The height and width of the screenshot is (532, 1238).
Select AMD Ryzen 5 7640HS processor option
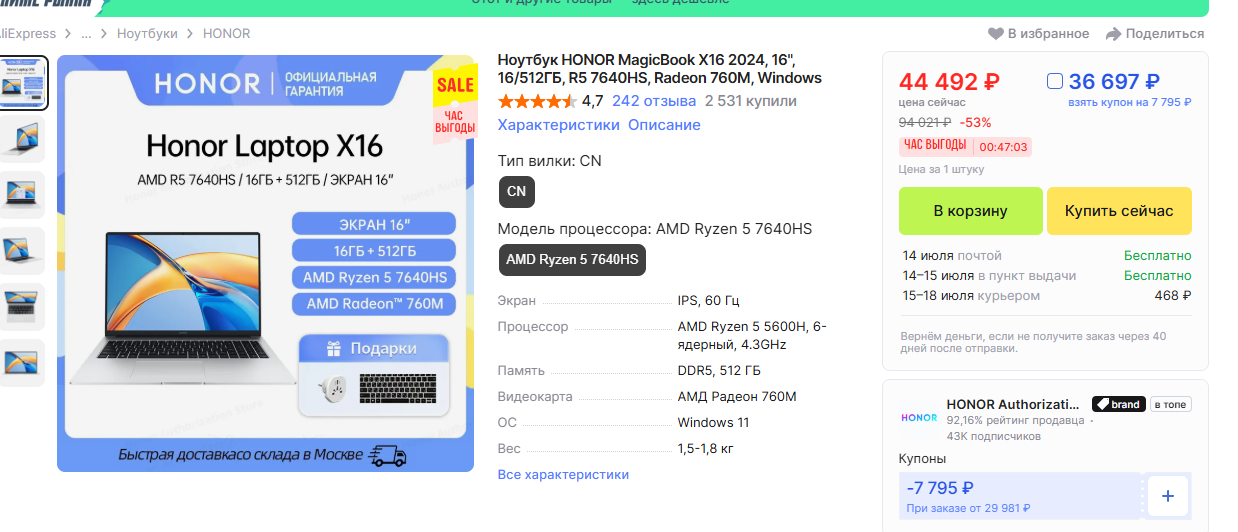[572, 260]
